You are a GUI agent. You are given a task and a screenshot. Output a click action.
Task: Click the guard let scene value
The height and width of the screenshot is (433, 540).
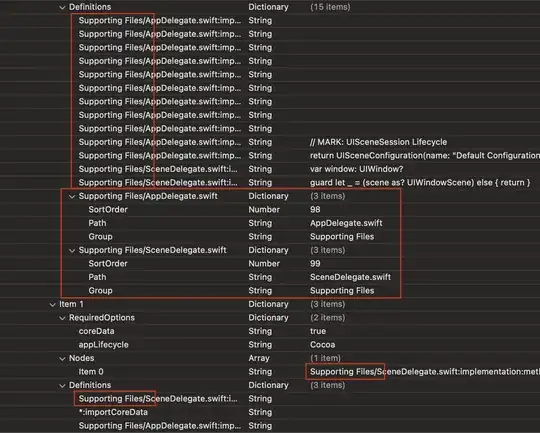[420, 182]
